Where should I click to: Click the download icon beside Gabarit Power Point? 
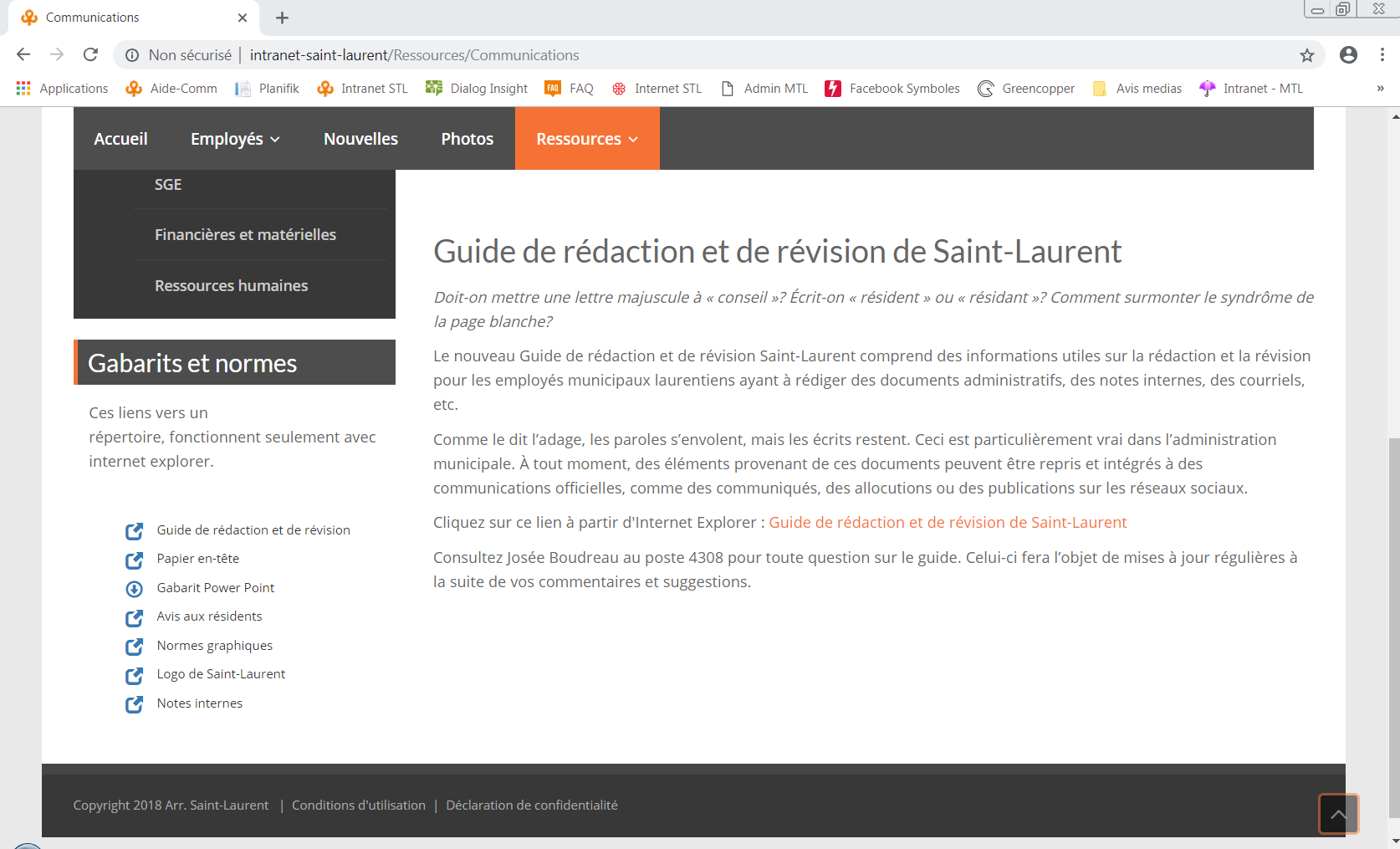[x=134, y=589]
